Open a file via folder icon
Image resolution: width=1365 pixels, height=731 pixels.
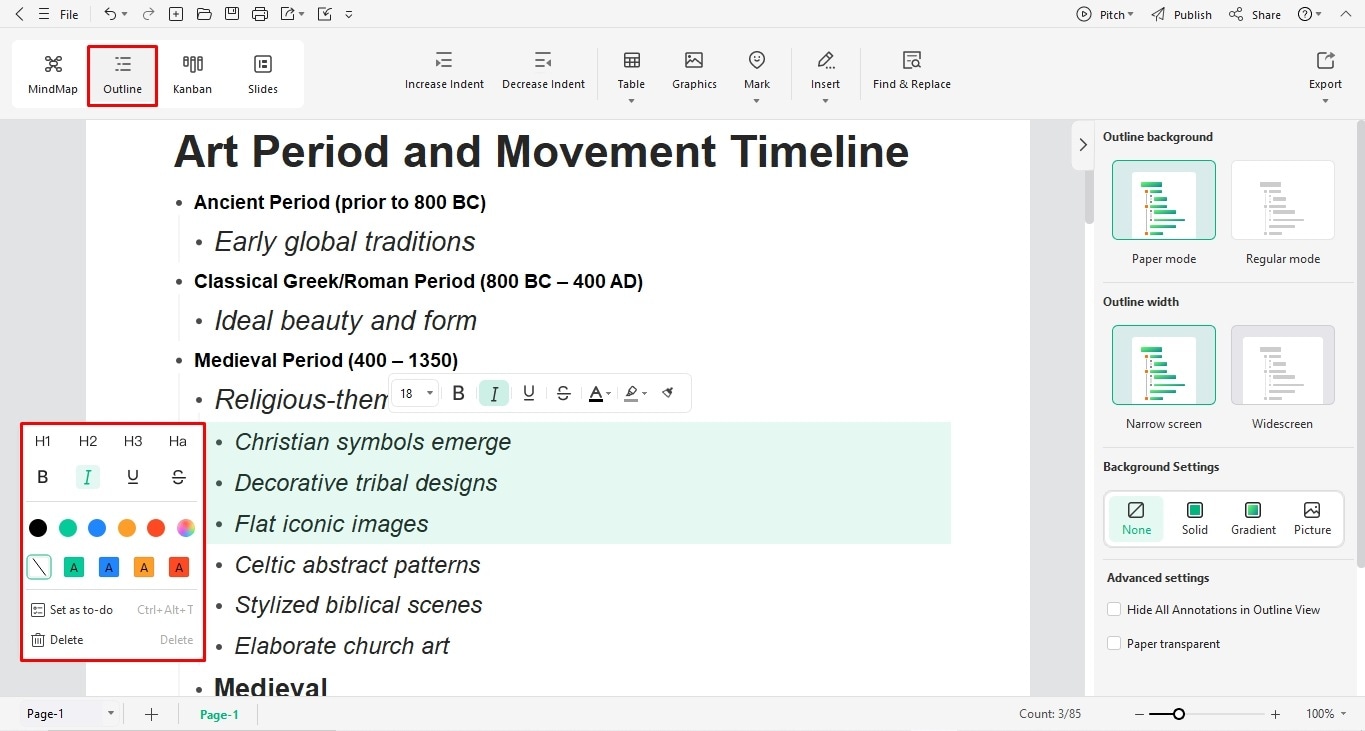(x=204, y=14)
